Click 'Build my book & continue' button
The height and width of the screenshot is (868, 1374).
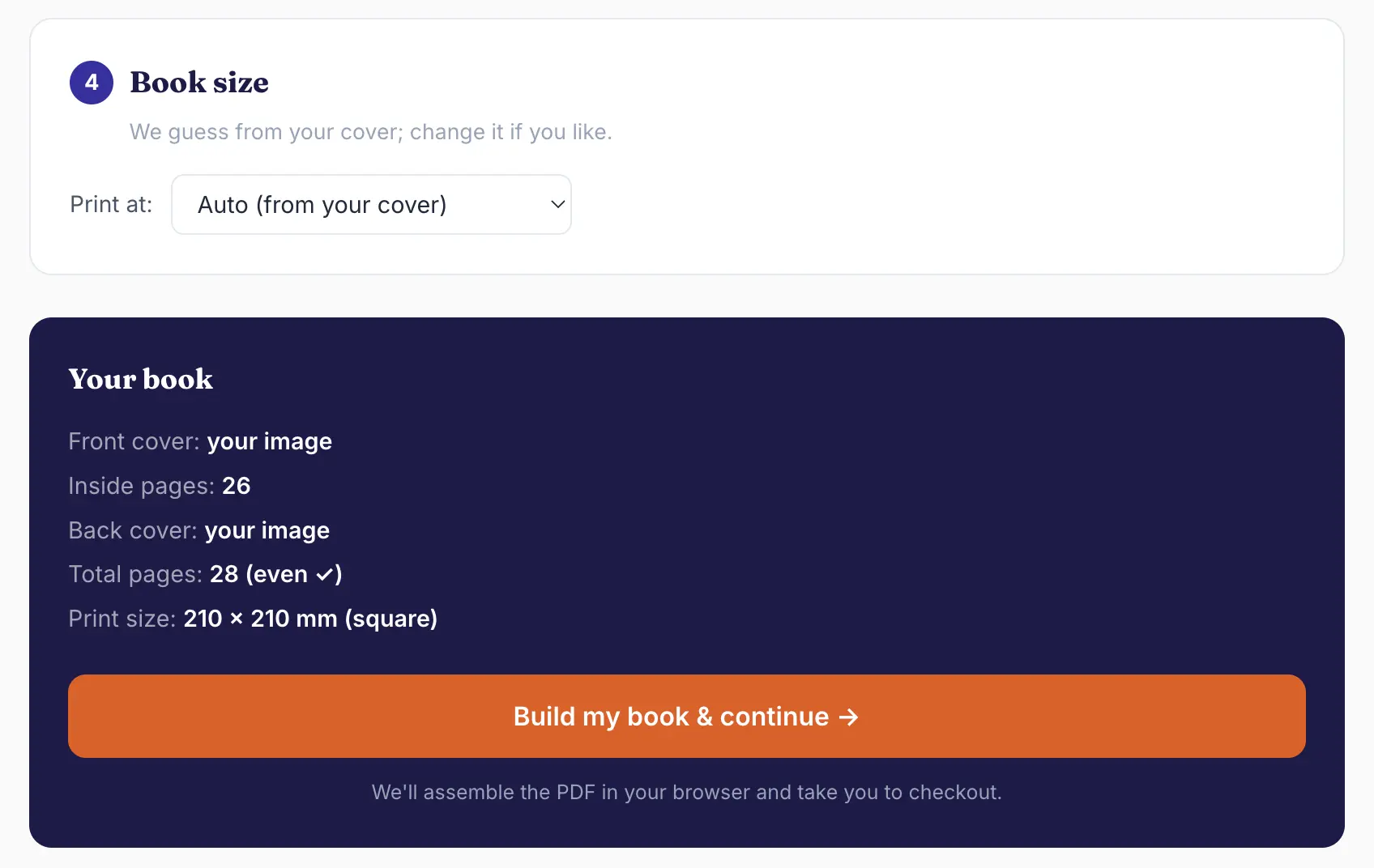pos(687,717)
